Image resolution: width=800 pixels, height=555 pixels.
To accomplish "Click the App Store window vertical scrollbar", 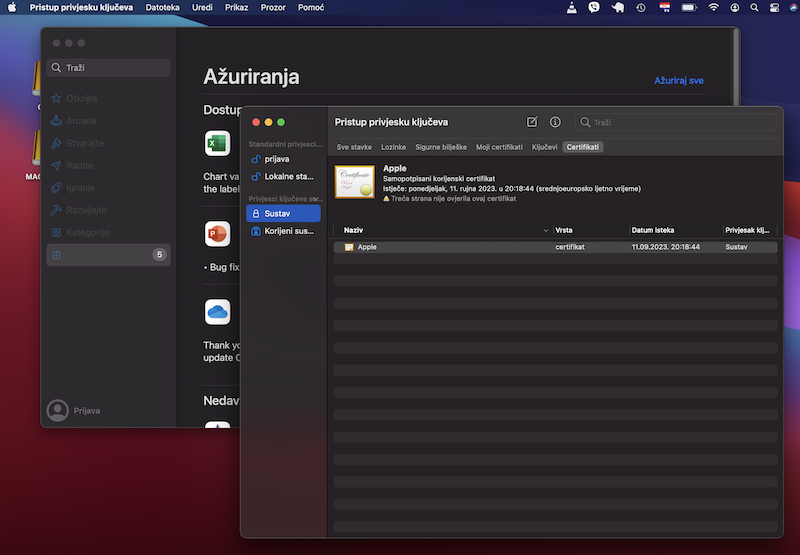I will point(736,66).
